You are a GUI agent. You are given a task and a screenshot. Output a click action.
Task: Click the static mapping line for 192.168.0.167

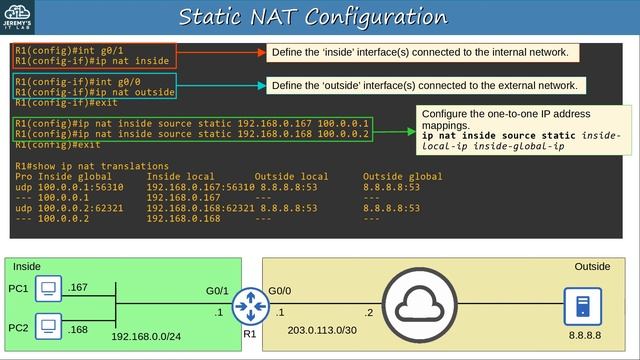pyautogui.click(x=192, y=123)
